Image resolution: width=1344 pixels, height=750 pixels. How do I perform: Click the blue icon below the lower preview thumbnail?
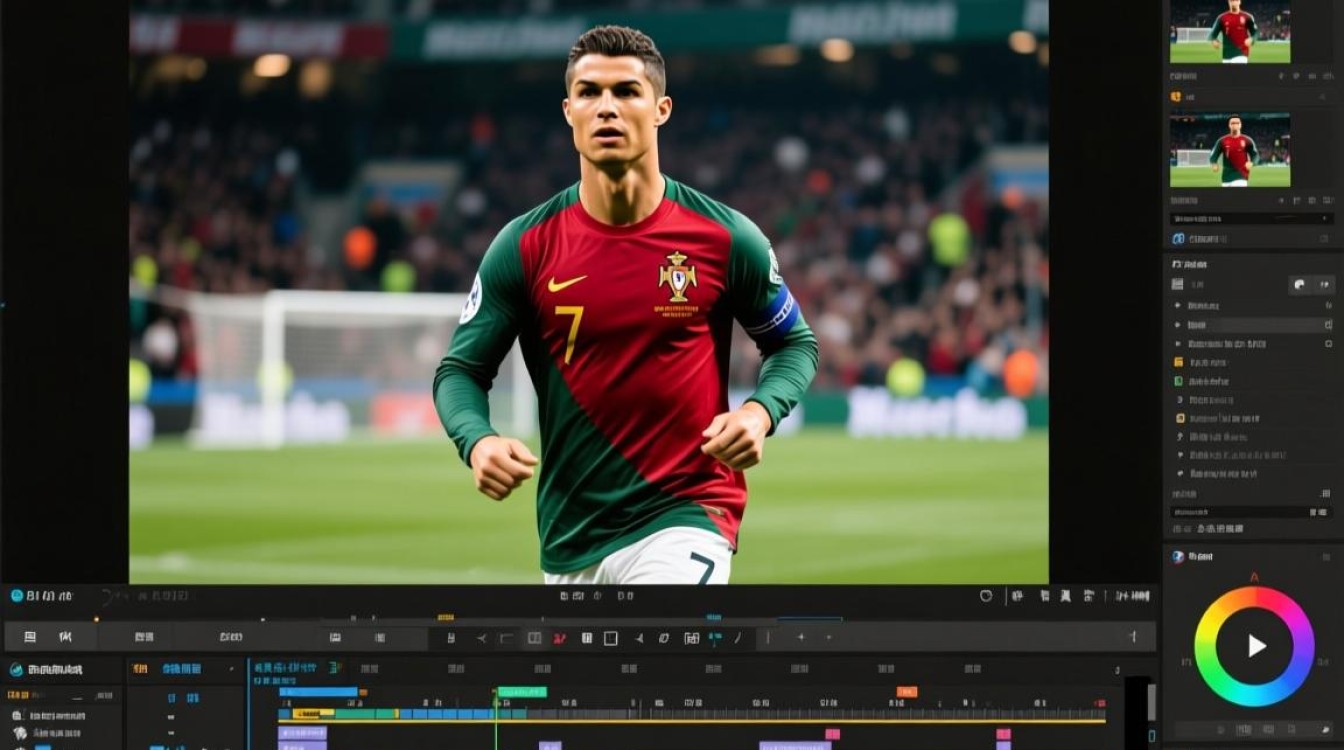click(x=1178, y=239)
